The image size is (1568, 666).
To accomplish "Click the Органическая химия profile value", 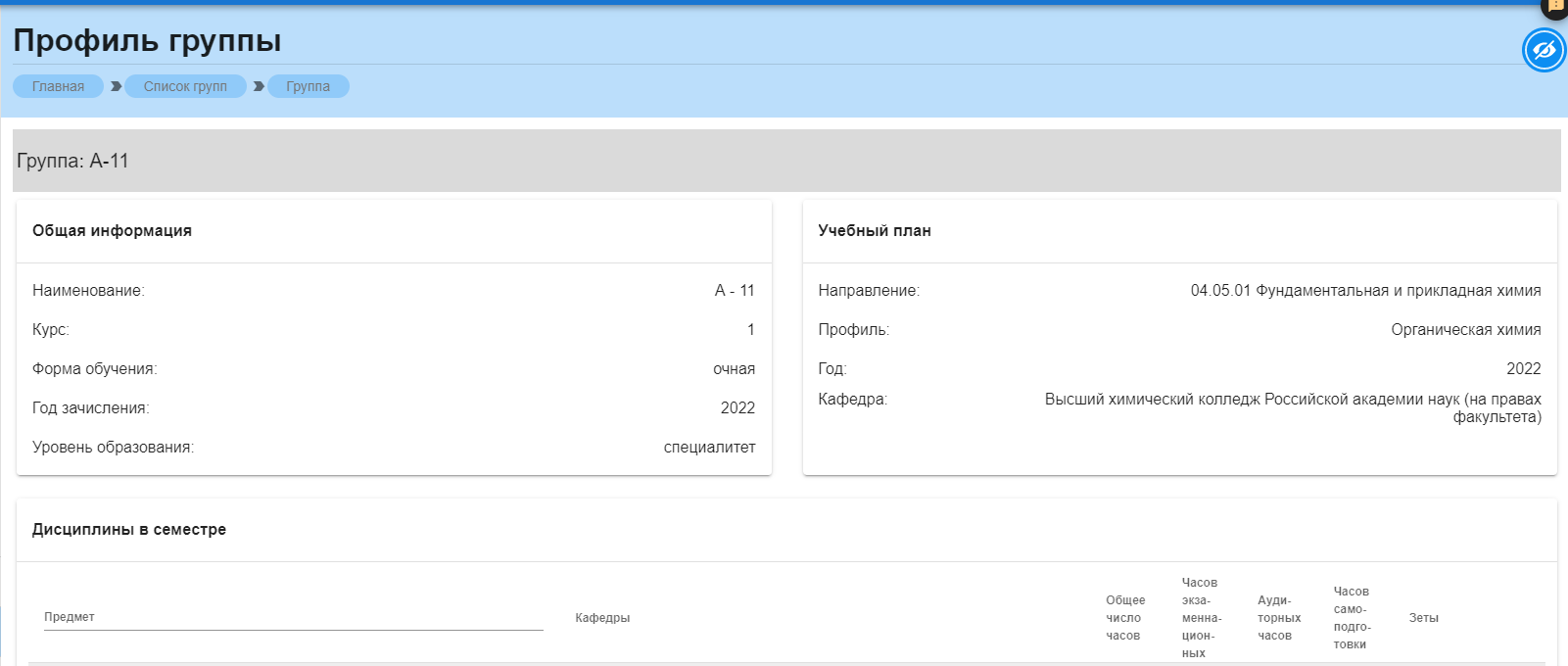I will [1465, 330].
